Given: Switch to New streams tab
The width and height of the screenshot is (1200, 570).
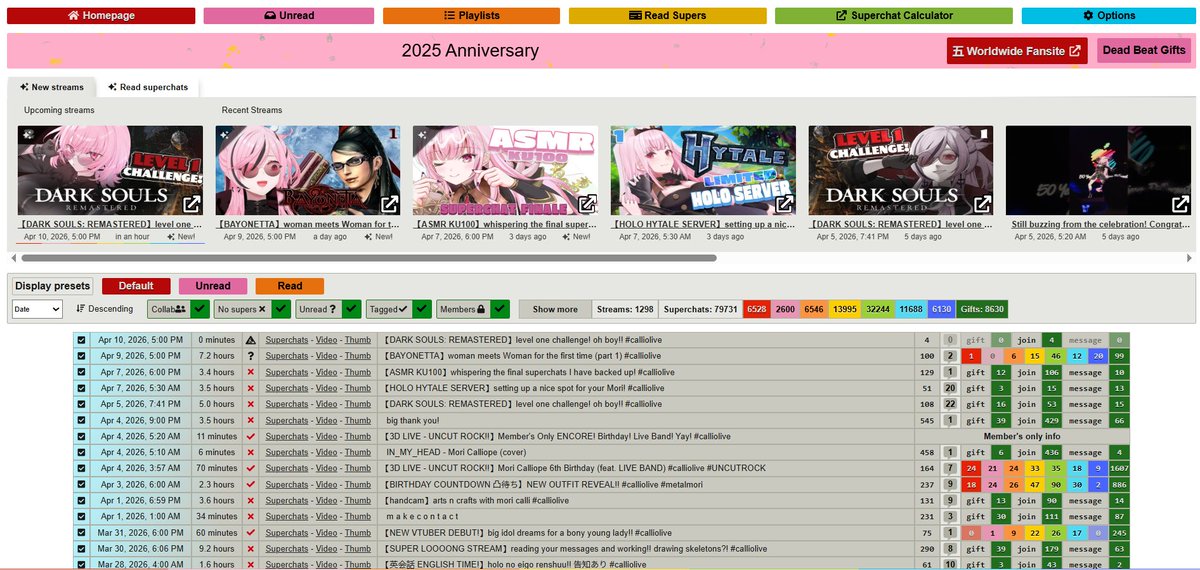Looking at the screenshot, I should coord(52,87).
